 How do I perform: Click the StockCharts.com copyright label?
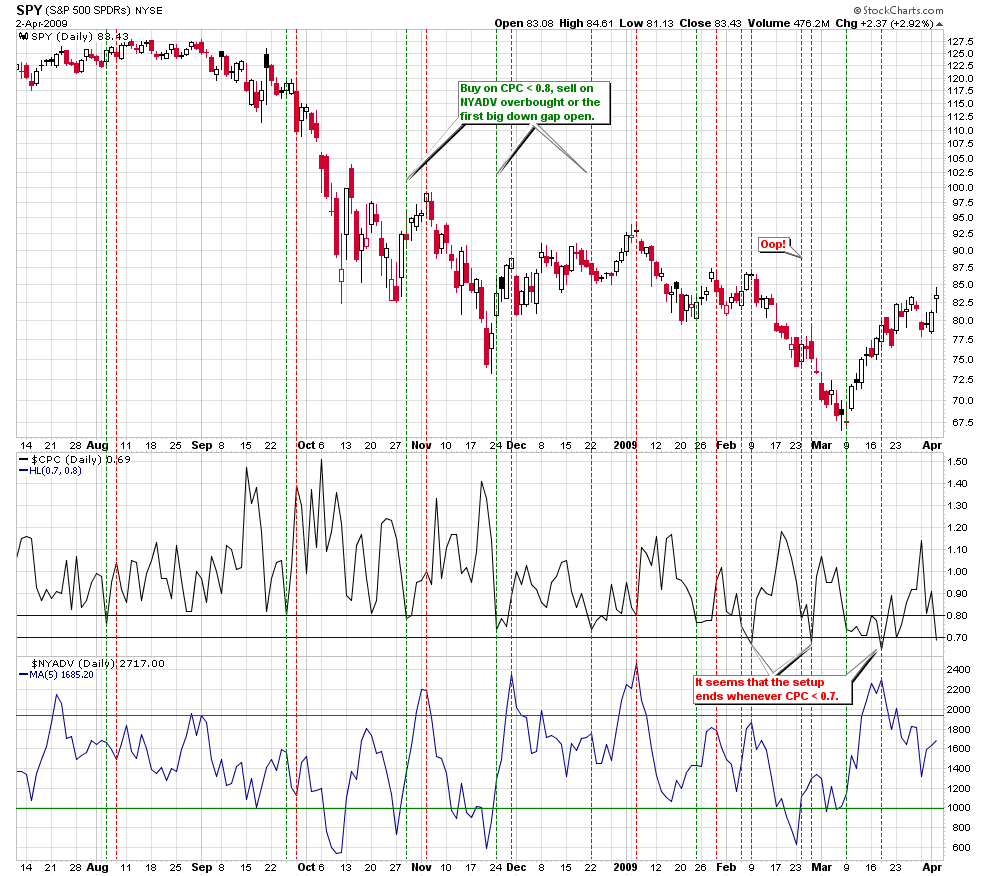(898, 10)
